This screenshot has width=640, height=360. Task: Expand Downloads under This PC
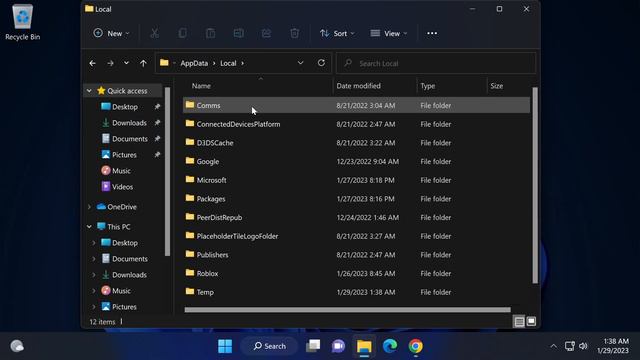click(94, 275)
